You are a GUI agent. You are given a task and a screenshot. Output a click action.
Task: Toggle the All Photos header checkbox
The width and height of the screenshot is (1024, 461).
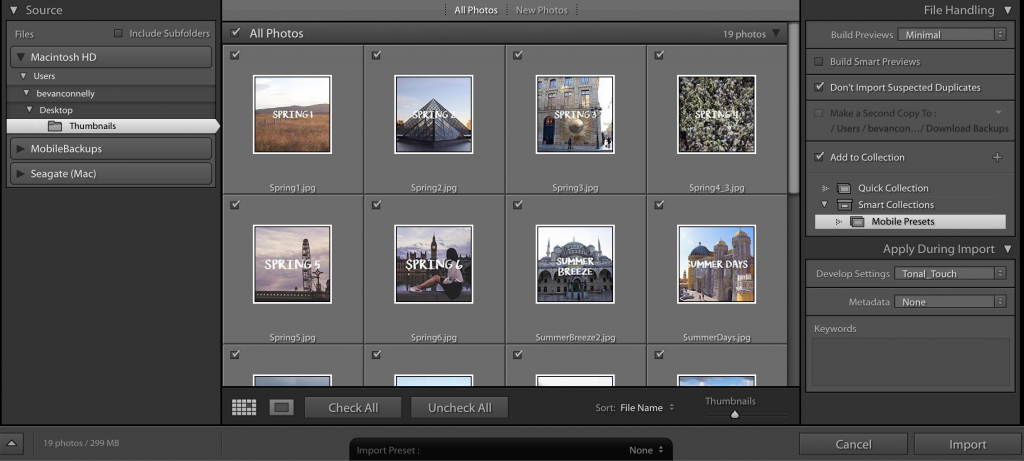click(236, 33)
